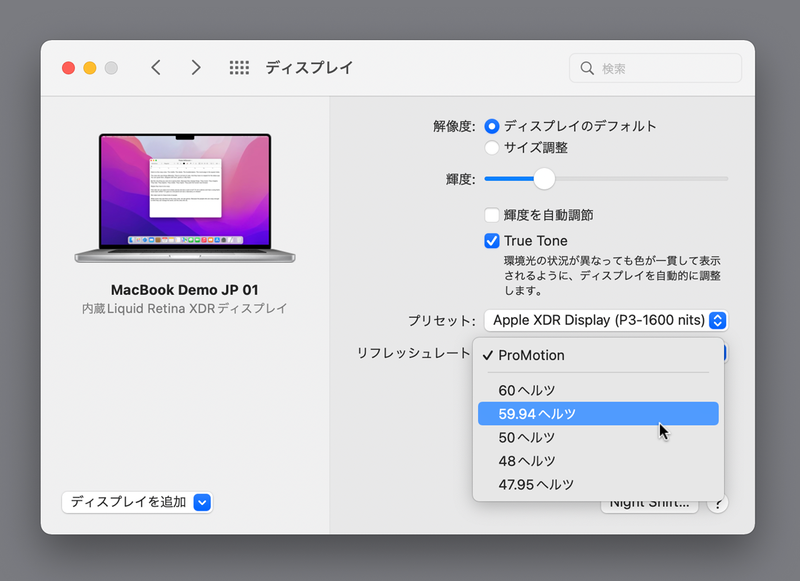Select サイズ調整 resolution radio
800x581 pixels.
coord(492,148)
